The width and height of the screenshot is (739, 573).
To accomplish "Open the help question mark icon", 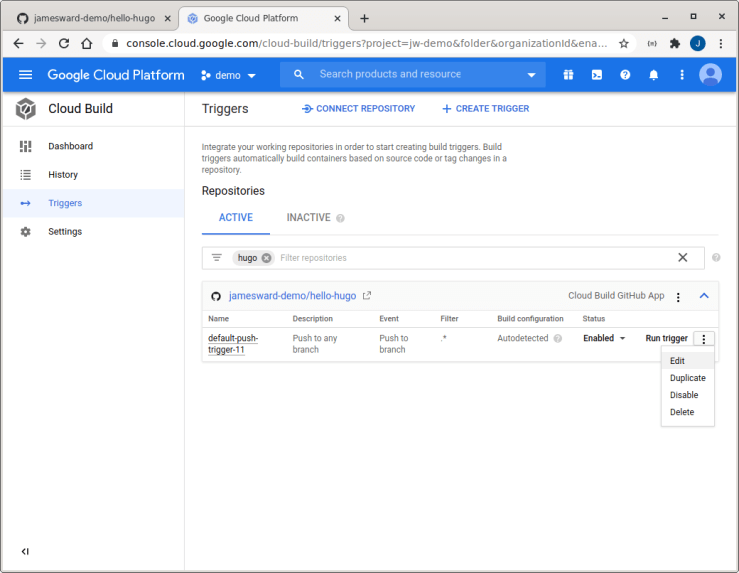I will tap(625, 75).
